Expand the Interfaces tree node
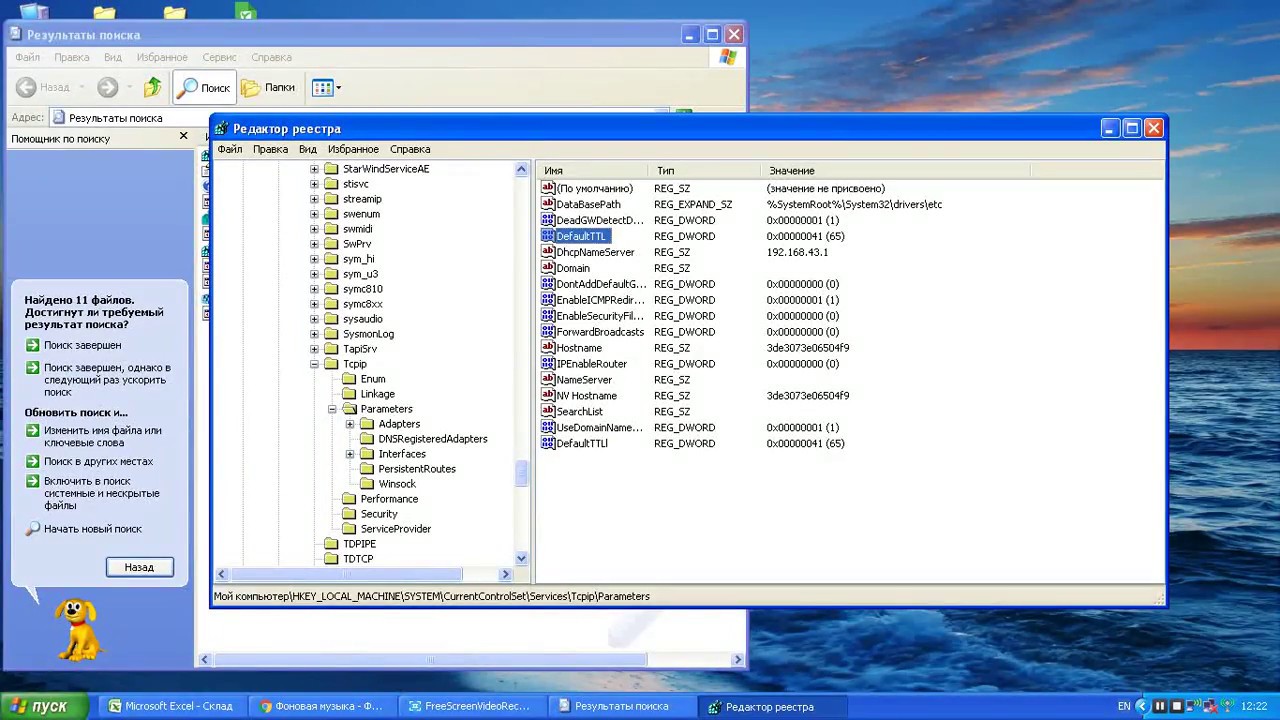The image size is (1280, 720). [350, 454]
